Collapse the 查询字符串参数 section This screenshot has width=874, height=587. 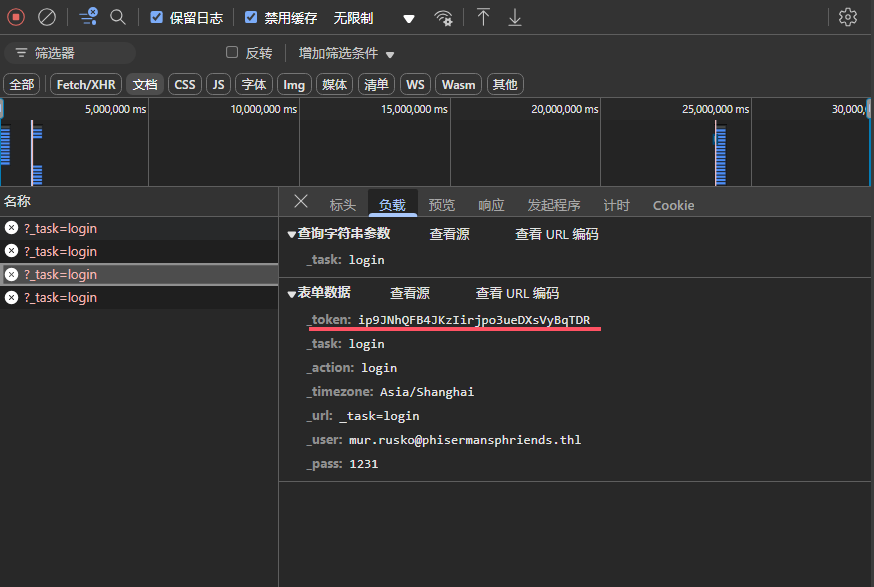click(292, 234)
